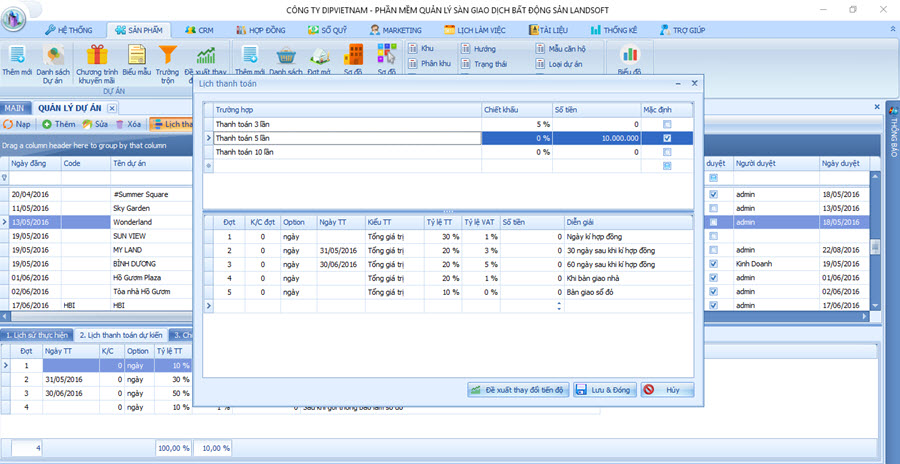Open Chương trình khuyến mãi gift icon
900x464 pixels.
[x=97, y=57]
